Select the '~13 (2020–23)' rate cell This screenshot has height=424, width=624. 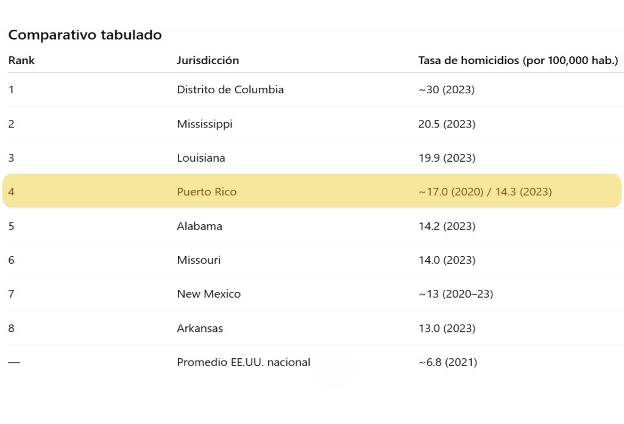(455, 294)
